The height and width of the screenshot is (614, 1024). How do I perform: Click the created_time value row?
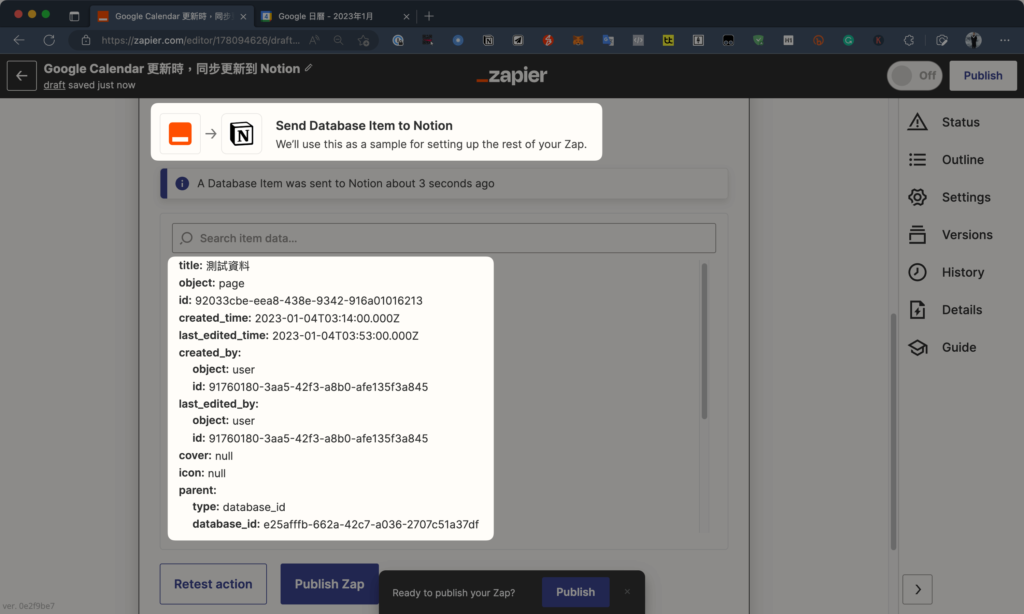pos(289,318)
